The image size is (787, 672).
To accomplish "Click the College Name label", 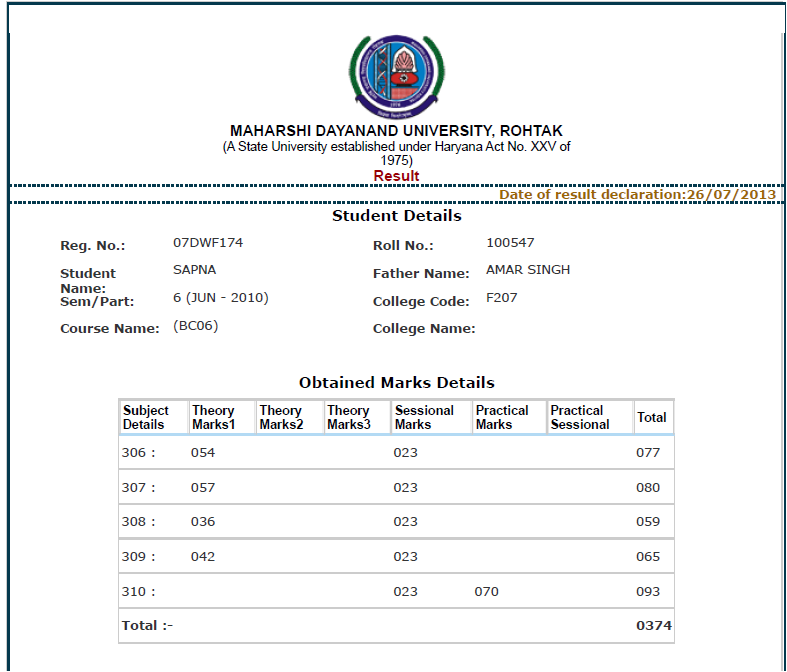I will click(x=424, y=329).
